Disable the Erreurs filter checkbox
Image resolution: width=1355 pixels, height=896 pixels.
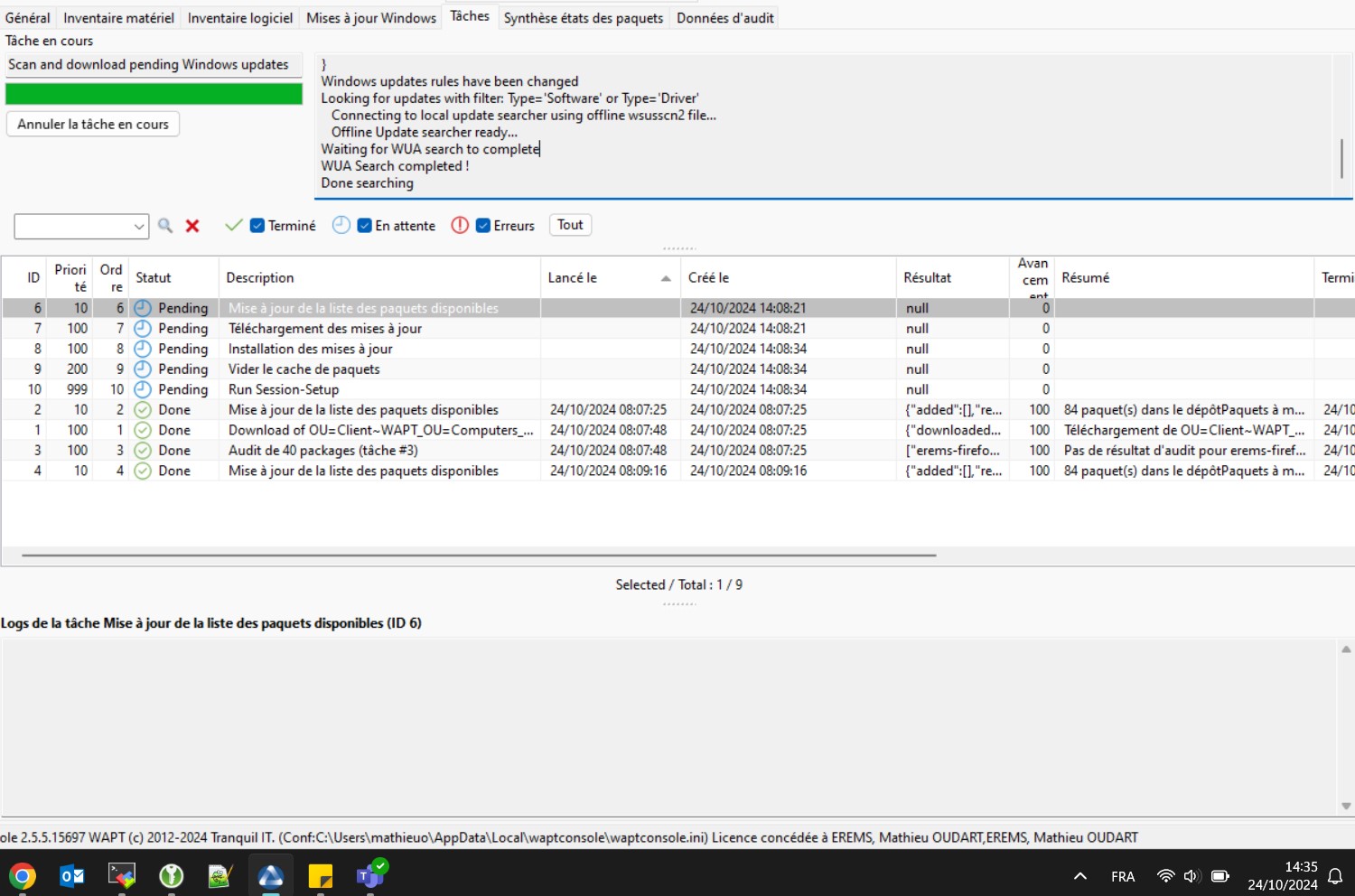(x=483, y=226)
